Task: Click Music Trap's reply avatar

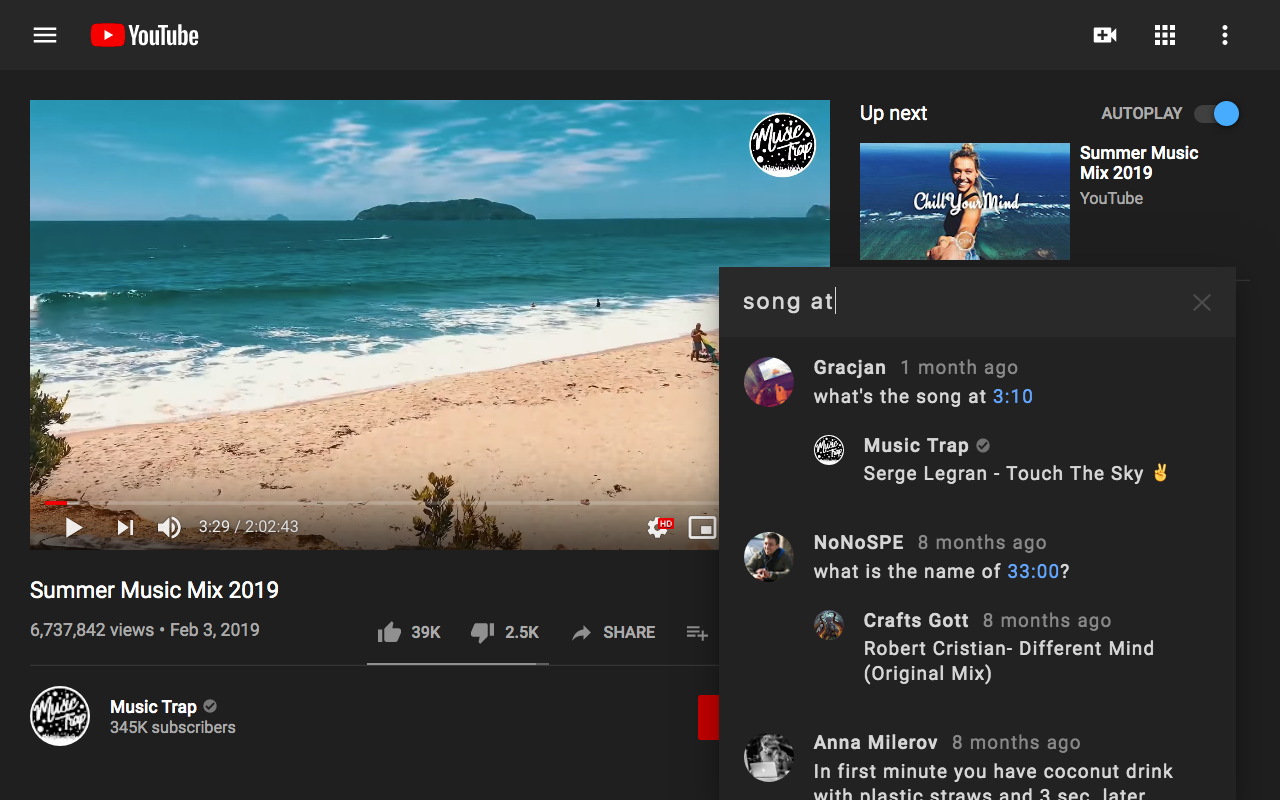Action: pyautogui.click(x=829, y=450)
